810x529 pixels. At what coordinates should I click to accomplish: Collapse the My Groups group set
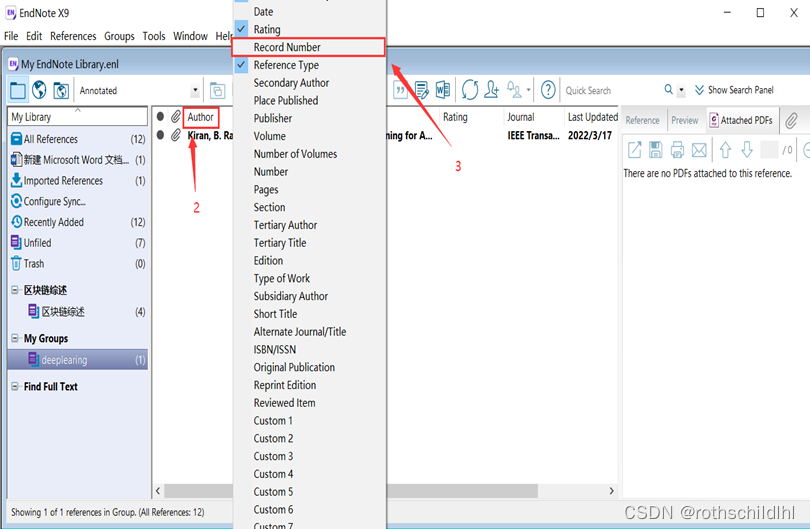click(15, 338)
